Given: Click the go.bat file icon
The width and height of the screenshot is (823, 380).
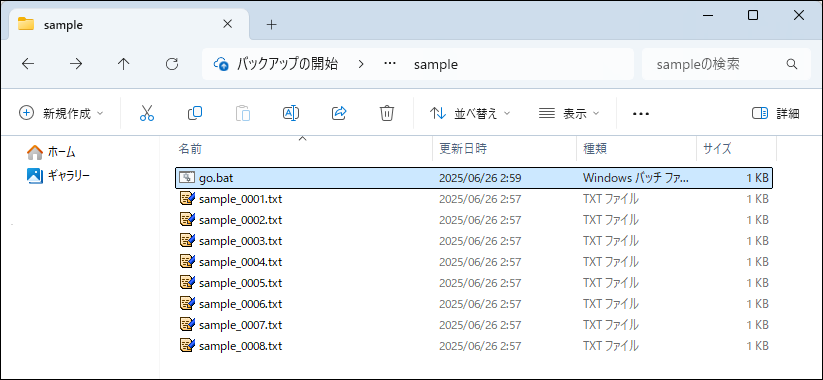Looking at the screenshot, I should click(187, 178).
